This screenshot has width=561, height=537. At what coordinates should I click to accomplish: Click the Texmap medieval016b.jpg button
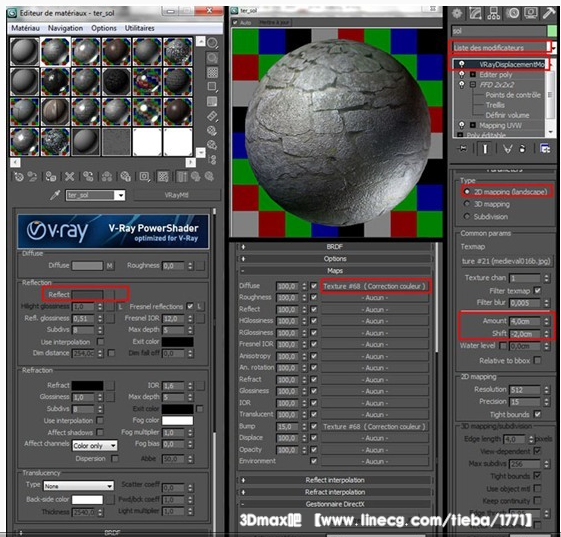[x=506, y=261]
